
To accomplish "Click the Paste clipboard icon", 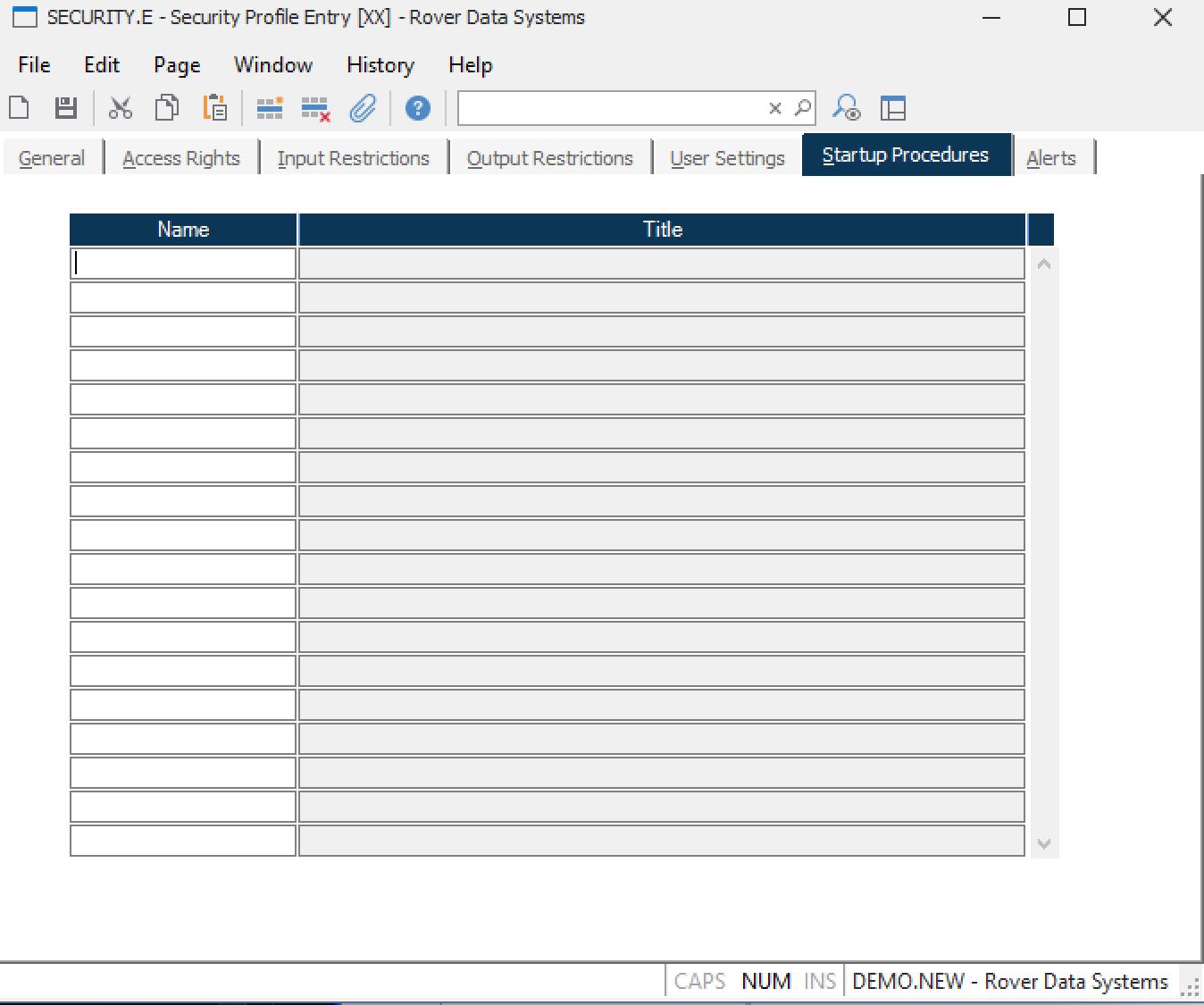I will (x=214, y=108).
